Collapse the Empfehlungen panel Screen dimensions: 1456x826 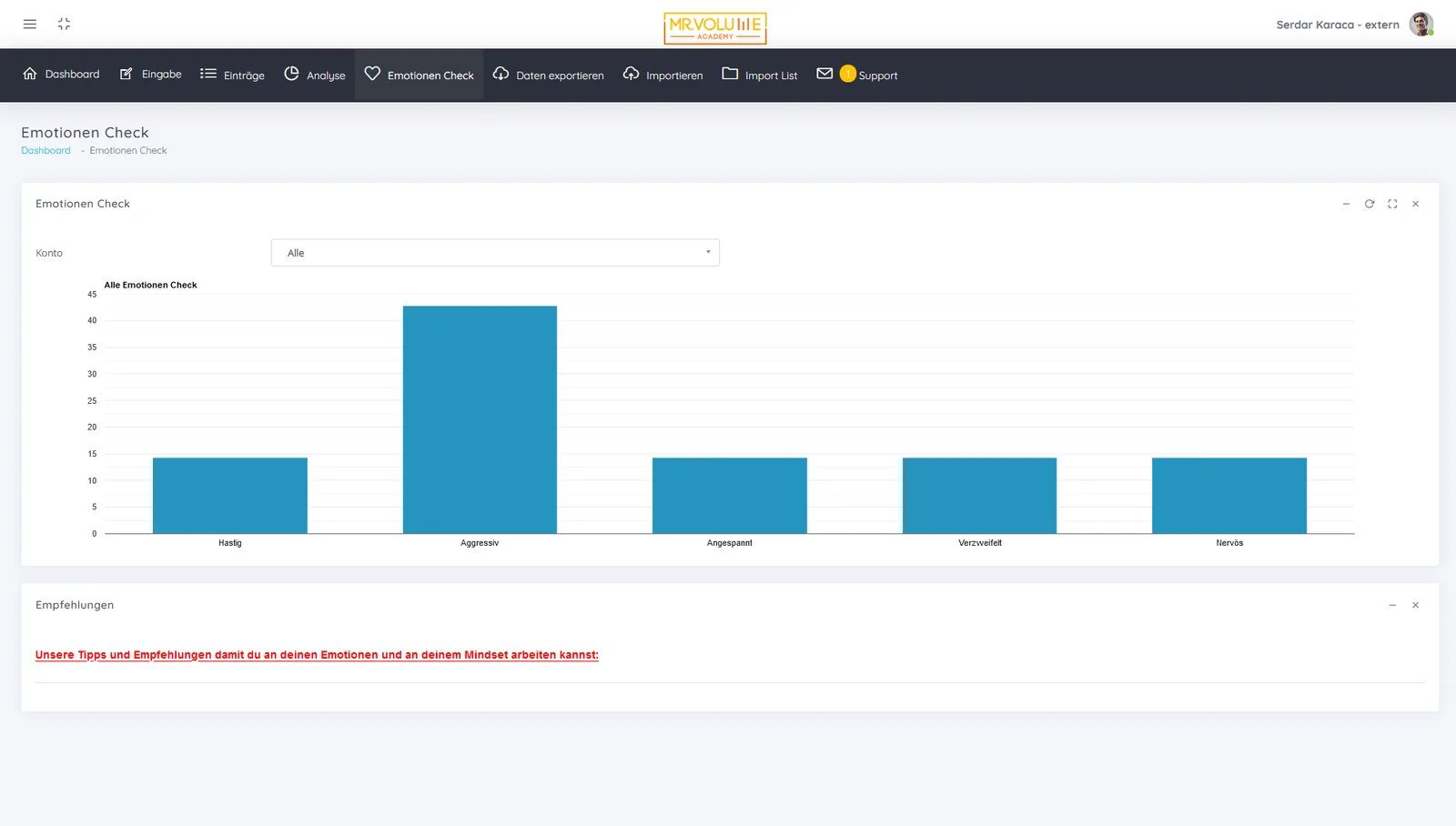(1392, 605)
